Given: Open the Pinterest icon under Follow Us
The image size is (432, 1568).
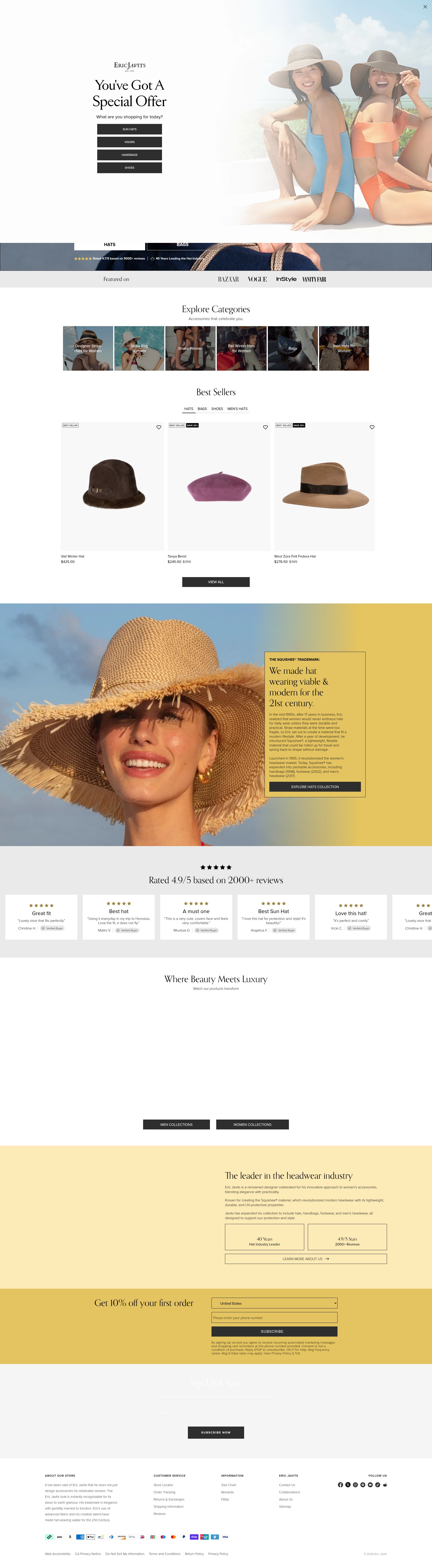Looking at the screenshot, I should pyautogui.click(x=362, y=1485).
